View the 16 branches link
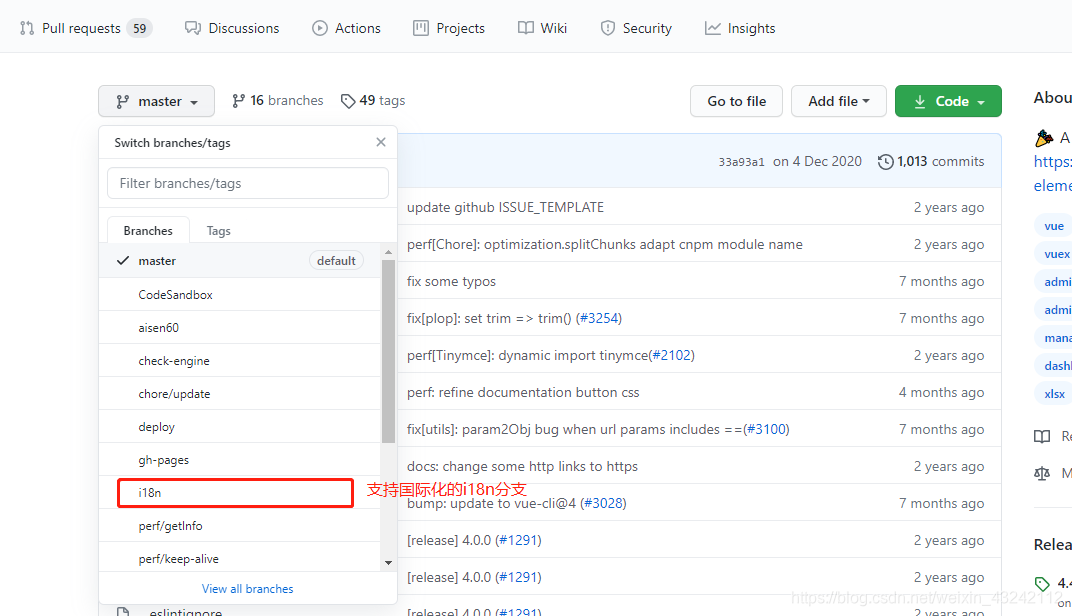Viewport: 1072px width, 616px height. 278,101
